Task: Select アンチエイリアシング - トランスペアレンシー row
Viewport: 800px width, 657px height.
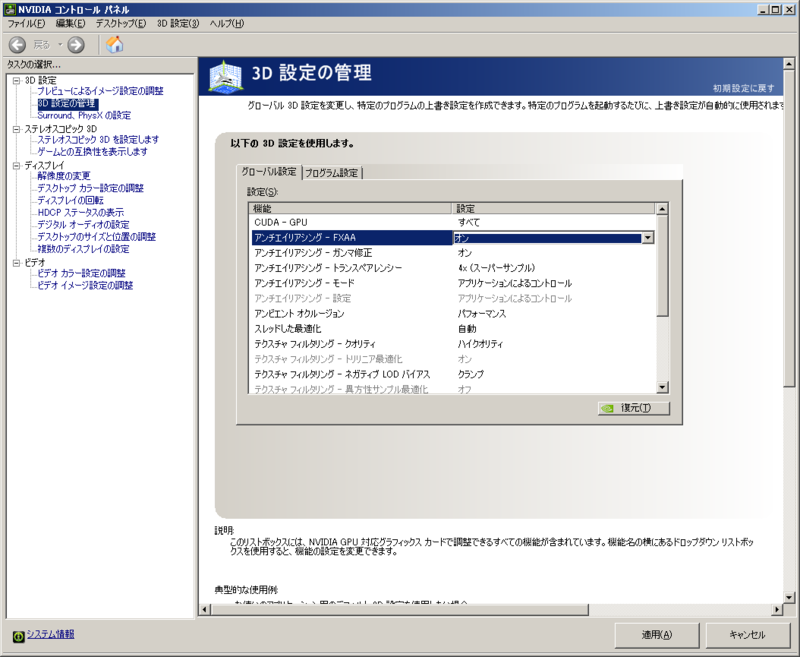Action: tap(451, 268)
